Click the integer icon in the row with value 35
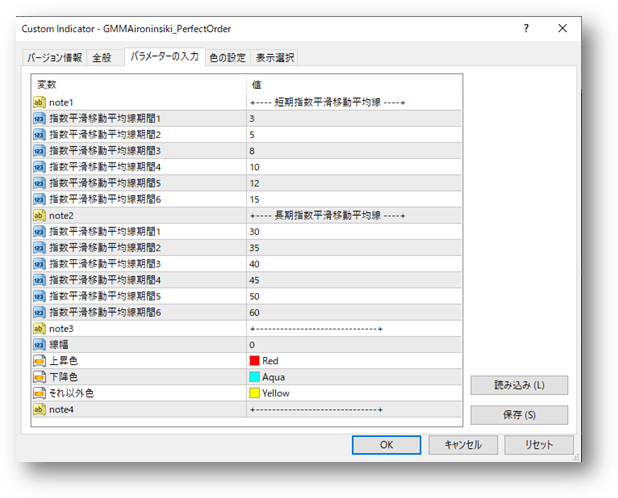Screen dimensions: 618x498 pyautogui.click(x=39, y=248)
